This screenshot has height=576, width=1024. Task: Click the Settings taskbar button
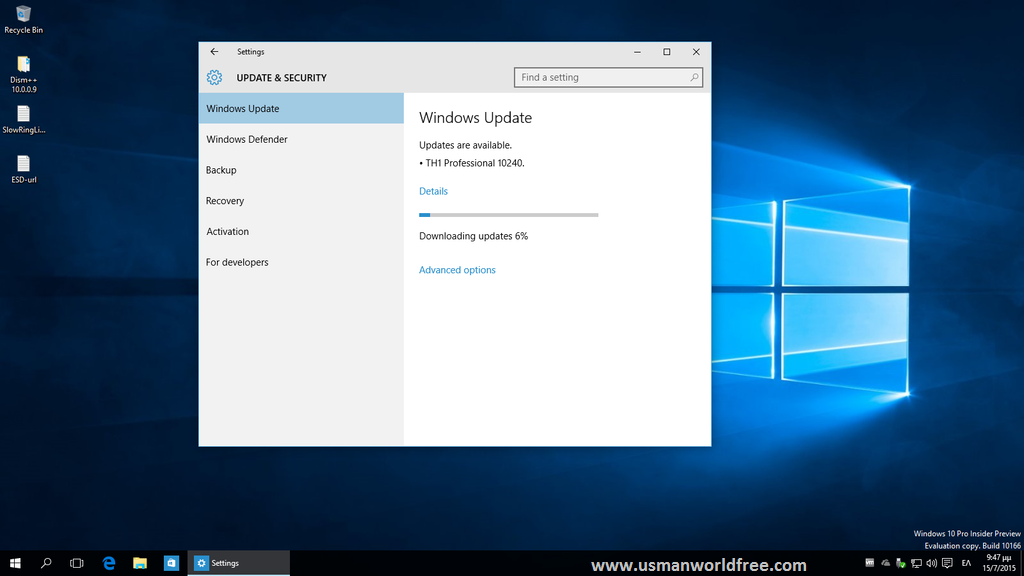coord(238,563)
